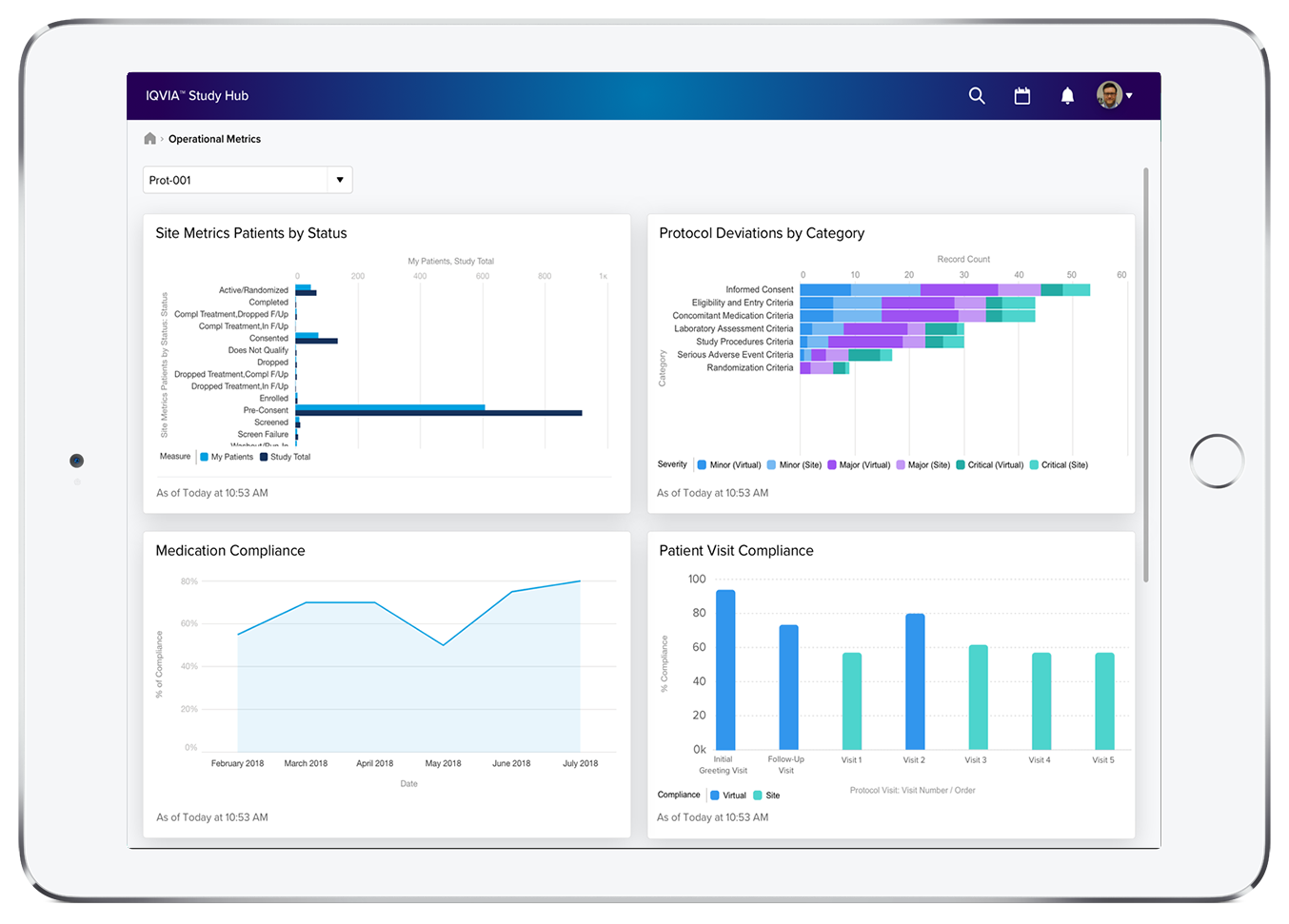Toggle My Patients legend series
Screen dimensions: 1289x924
(x=227, y=457)
